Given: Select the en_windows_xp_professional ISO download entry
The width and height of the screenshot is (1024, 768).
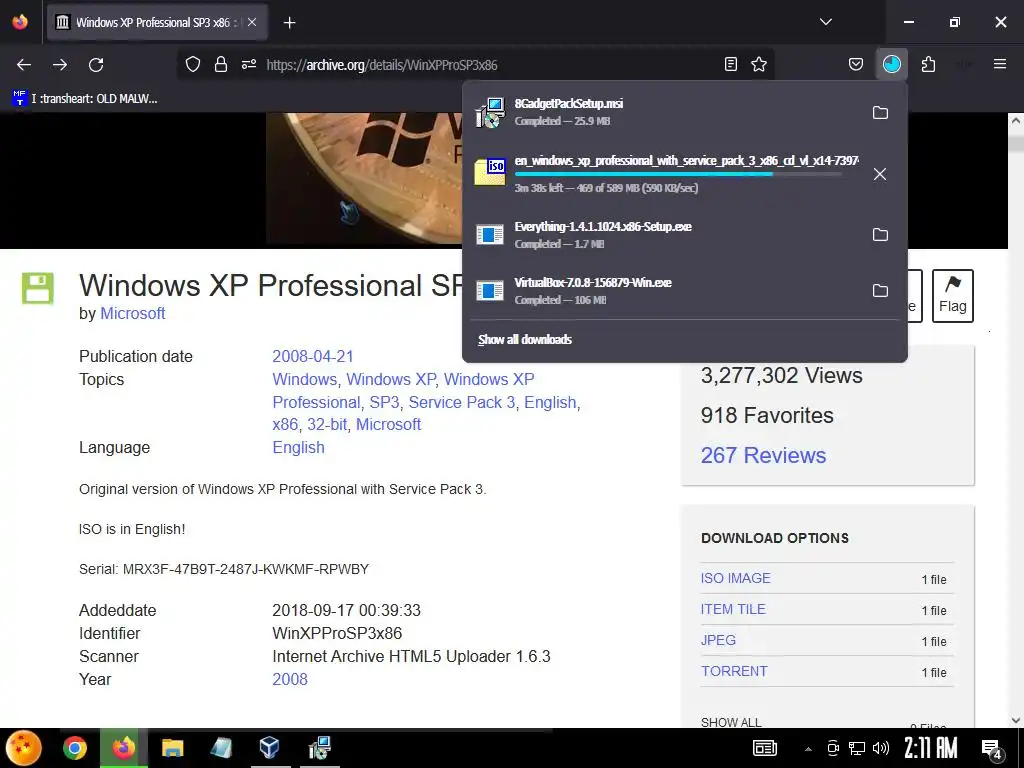Looking at the screenshot, I should point(666,174).
